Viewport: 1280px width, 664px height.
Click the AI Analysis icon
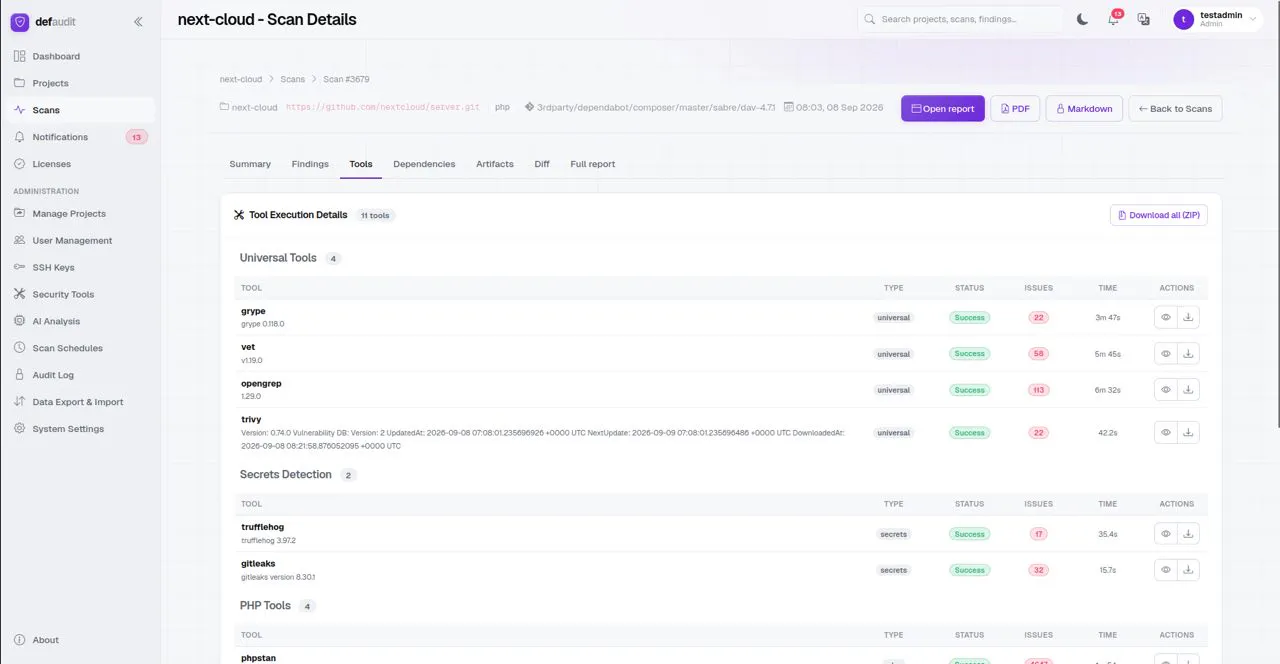[20, 321]
